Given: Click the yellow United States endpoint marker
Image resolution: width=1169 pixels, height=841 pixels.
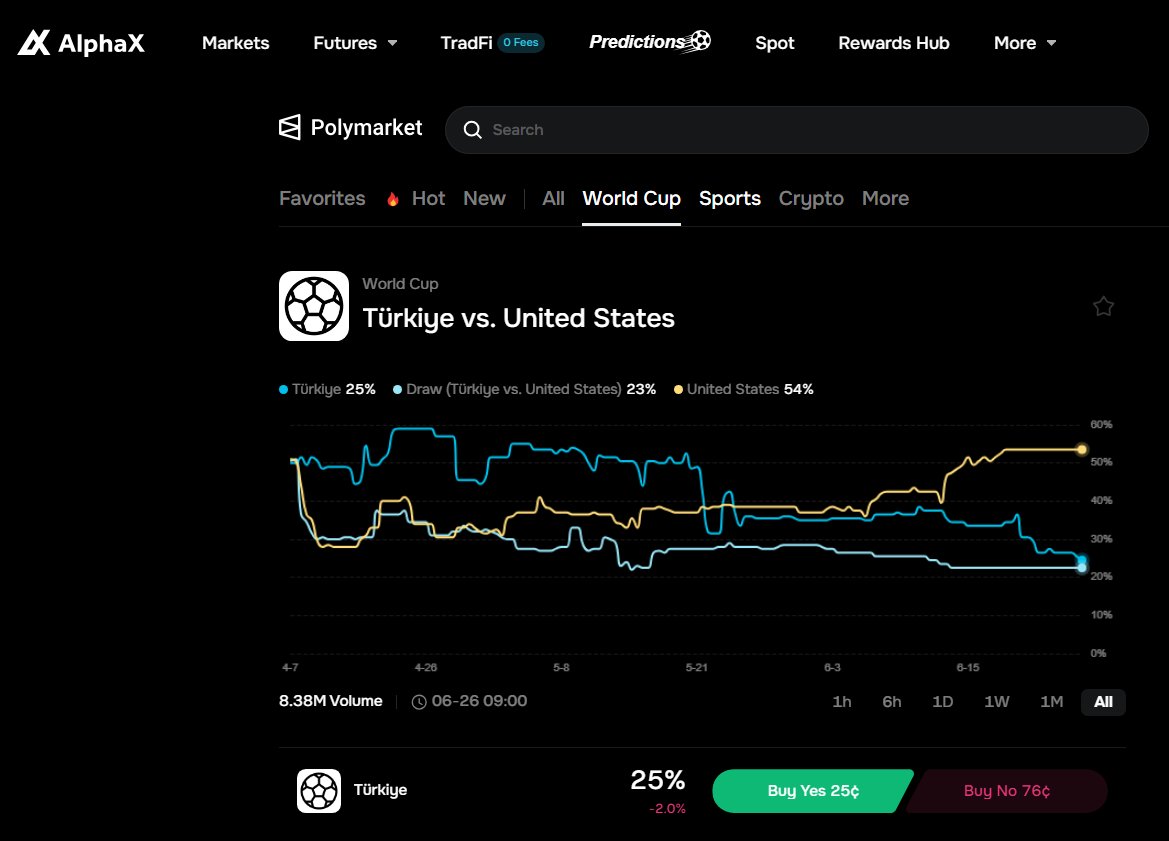Looking at the screenshot, I should pos(1082,450).
